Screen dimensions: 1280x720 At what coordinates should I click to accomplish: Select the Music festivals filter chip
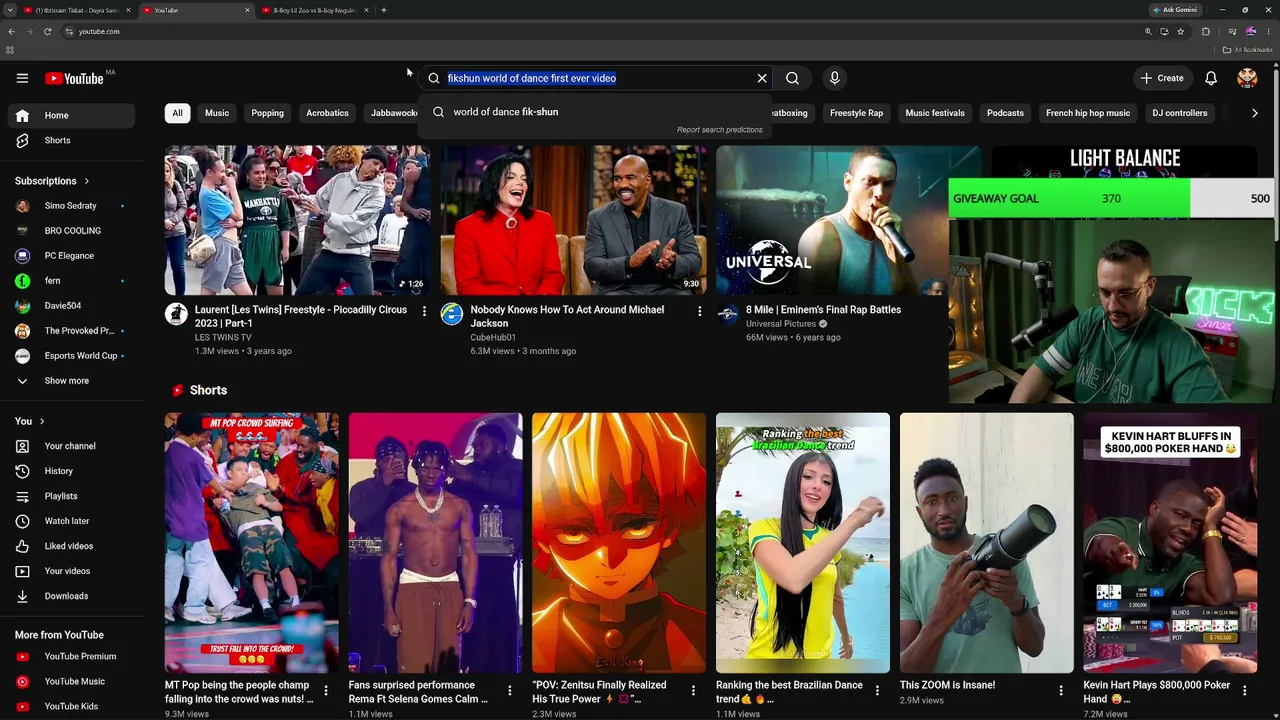tap(935, 113)
